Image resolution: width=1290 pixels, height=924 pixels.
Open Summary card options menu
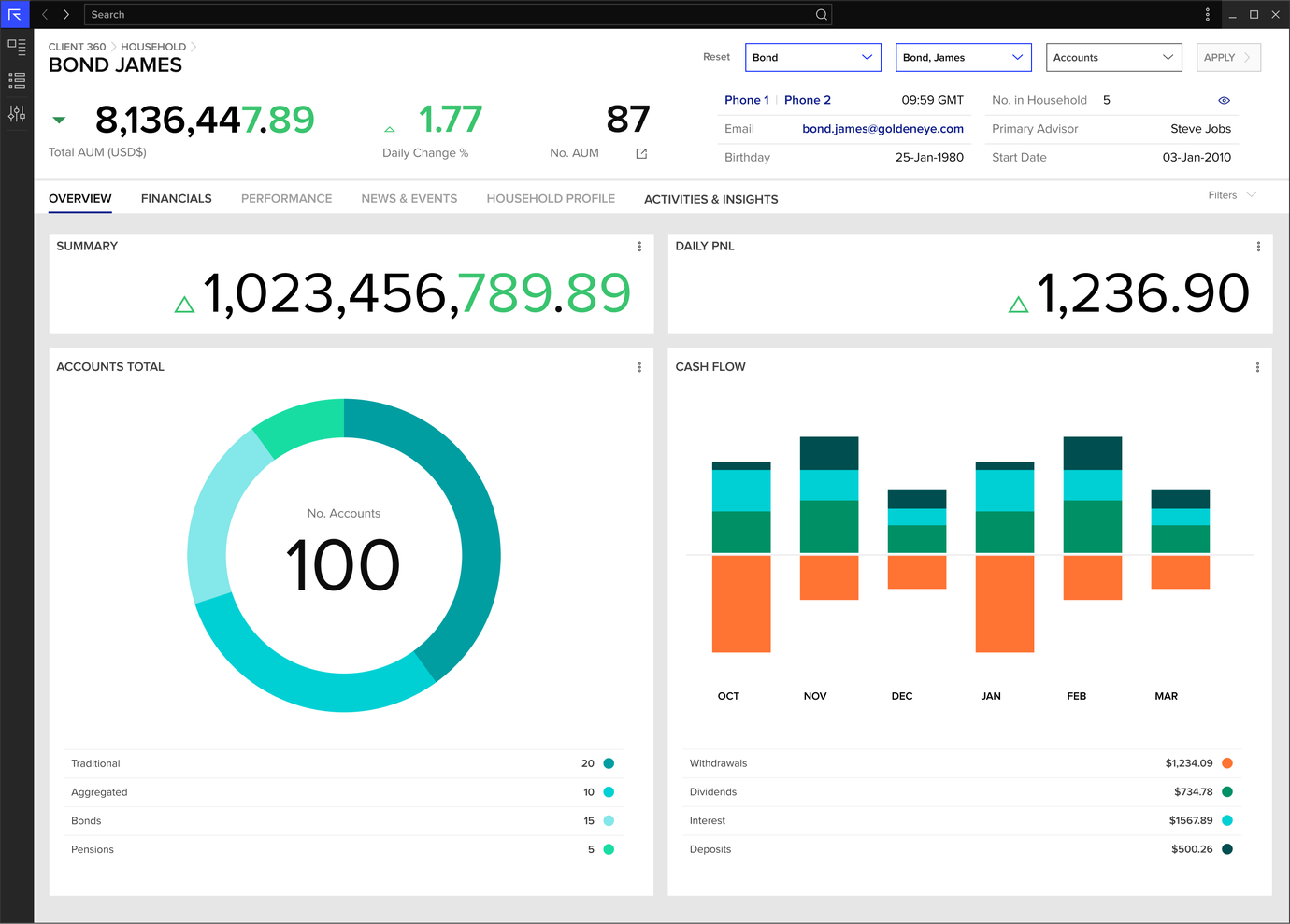639,247
